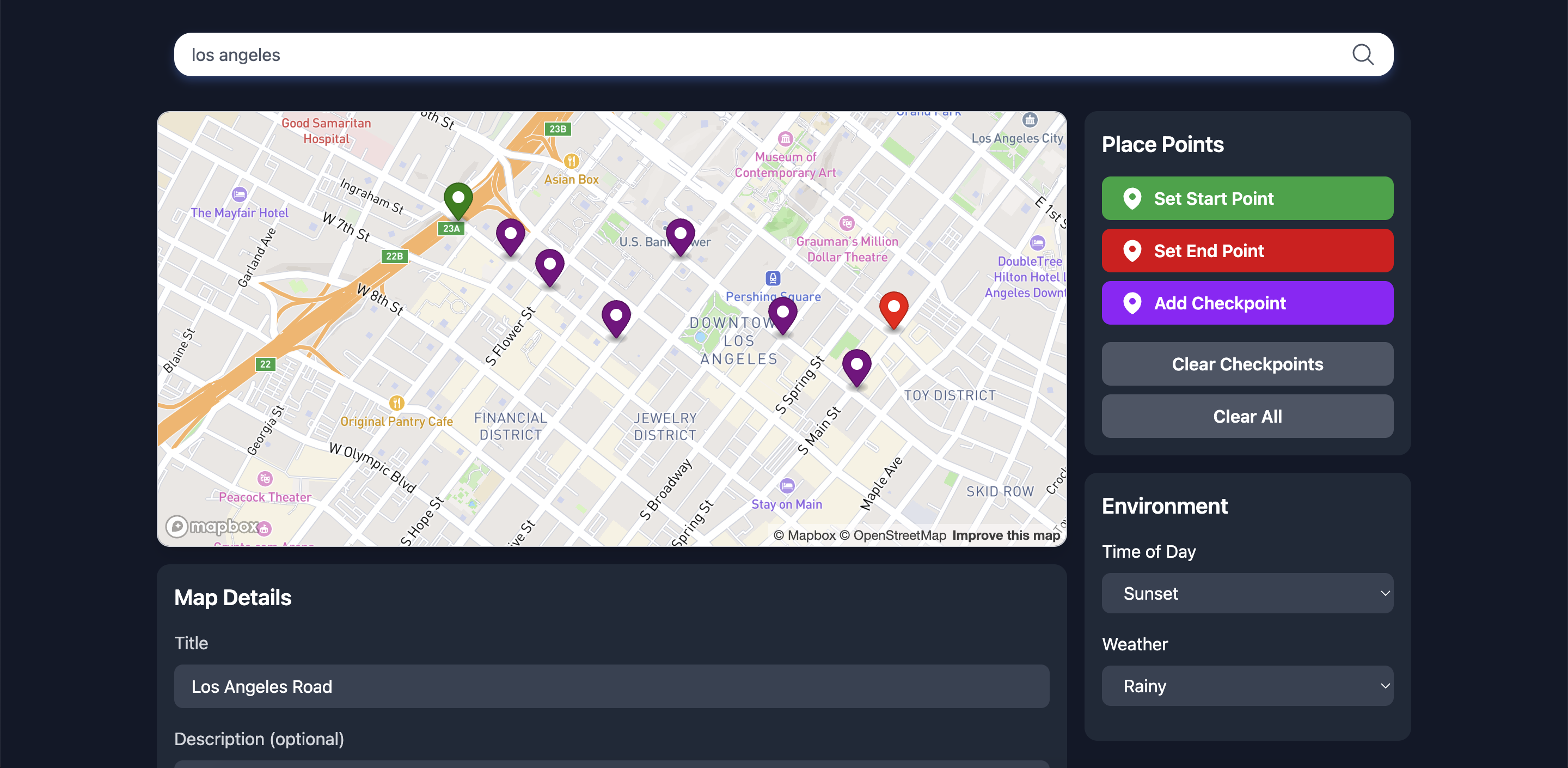Click the Museum of Contemporary Art icon
Viewport: 1568px width, 768px height.
[785, 139]
